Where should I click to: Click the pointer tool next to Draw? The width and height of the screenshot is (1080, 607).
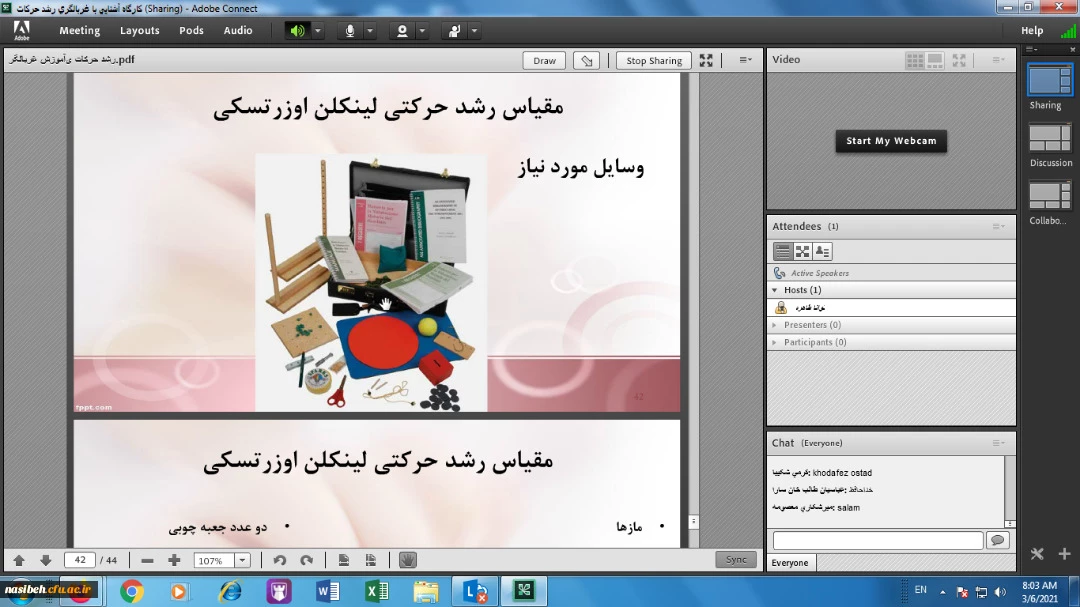coord(588,61)
